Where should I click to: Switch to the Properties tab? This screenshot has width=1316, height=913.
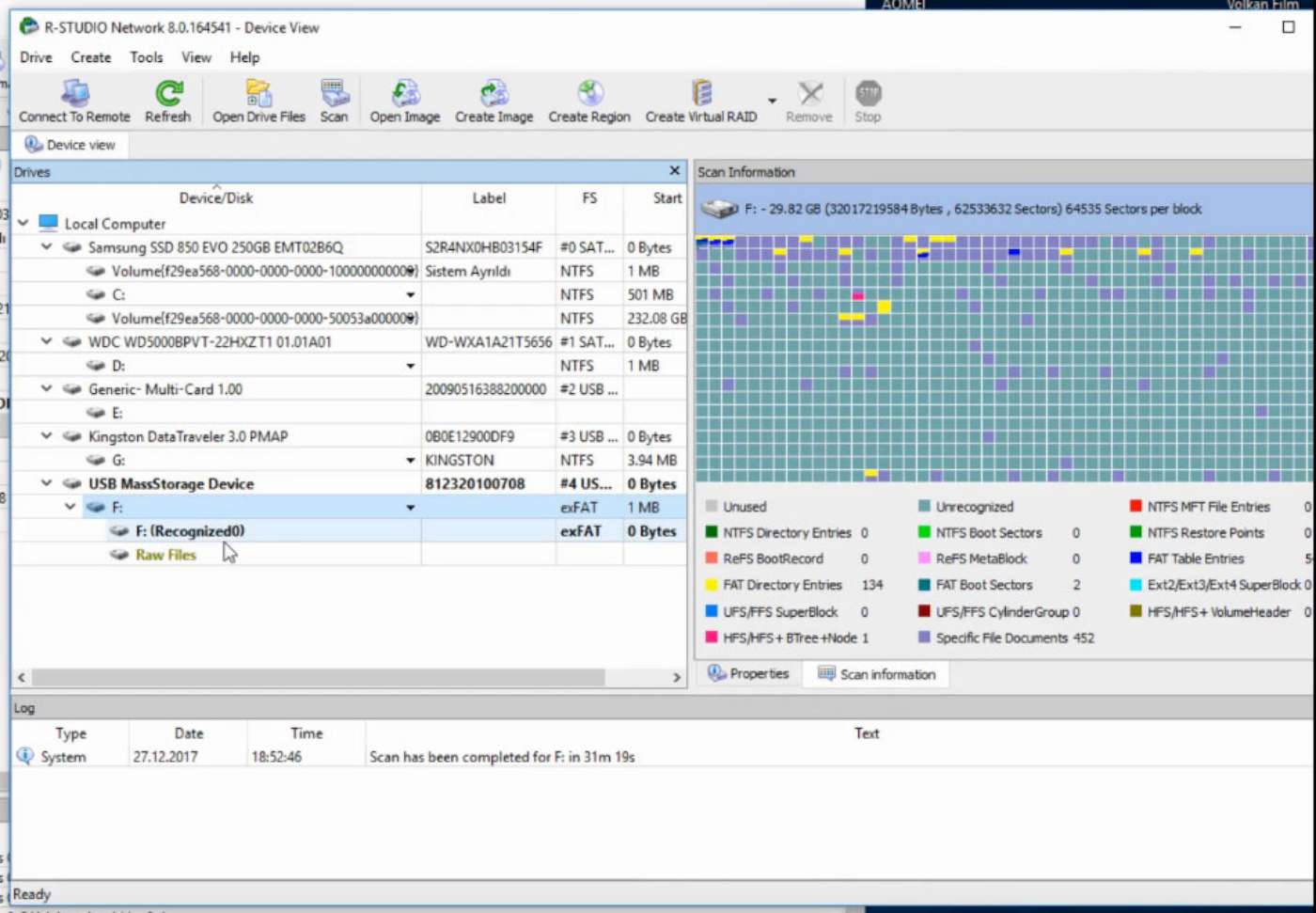coord(749,674)
